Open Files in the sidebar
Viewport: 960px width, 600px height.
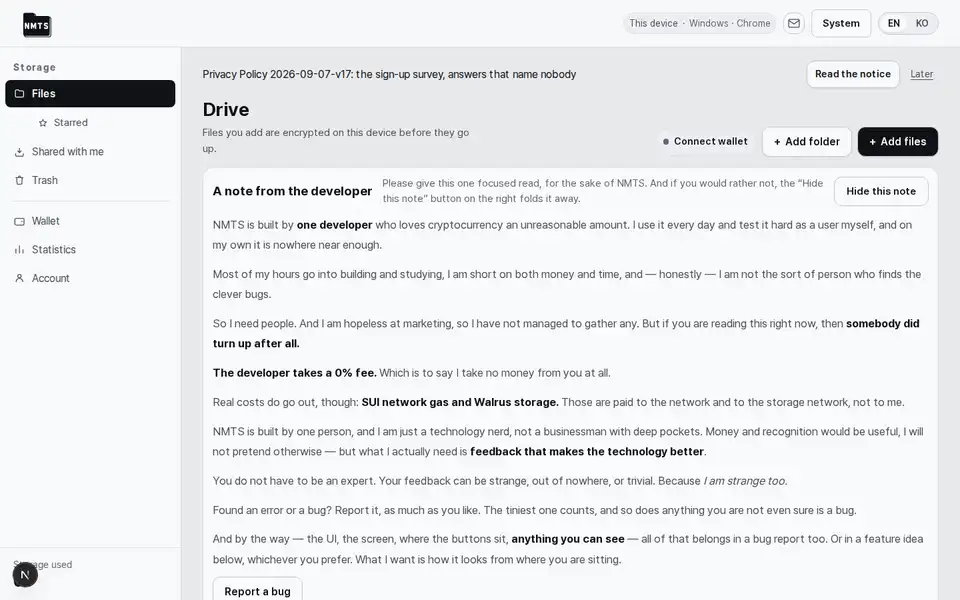click(90, 94)
